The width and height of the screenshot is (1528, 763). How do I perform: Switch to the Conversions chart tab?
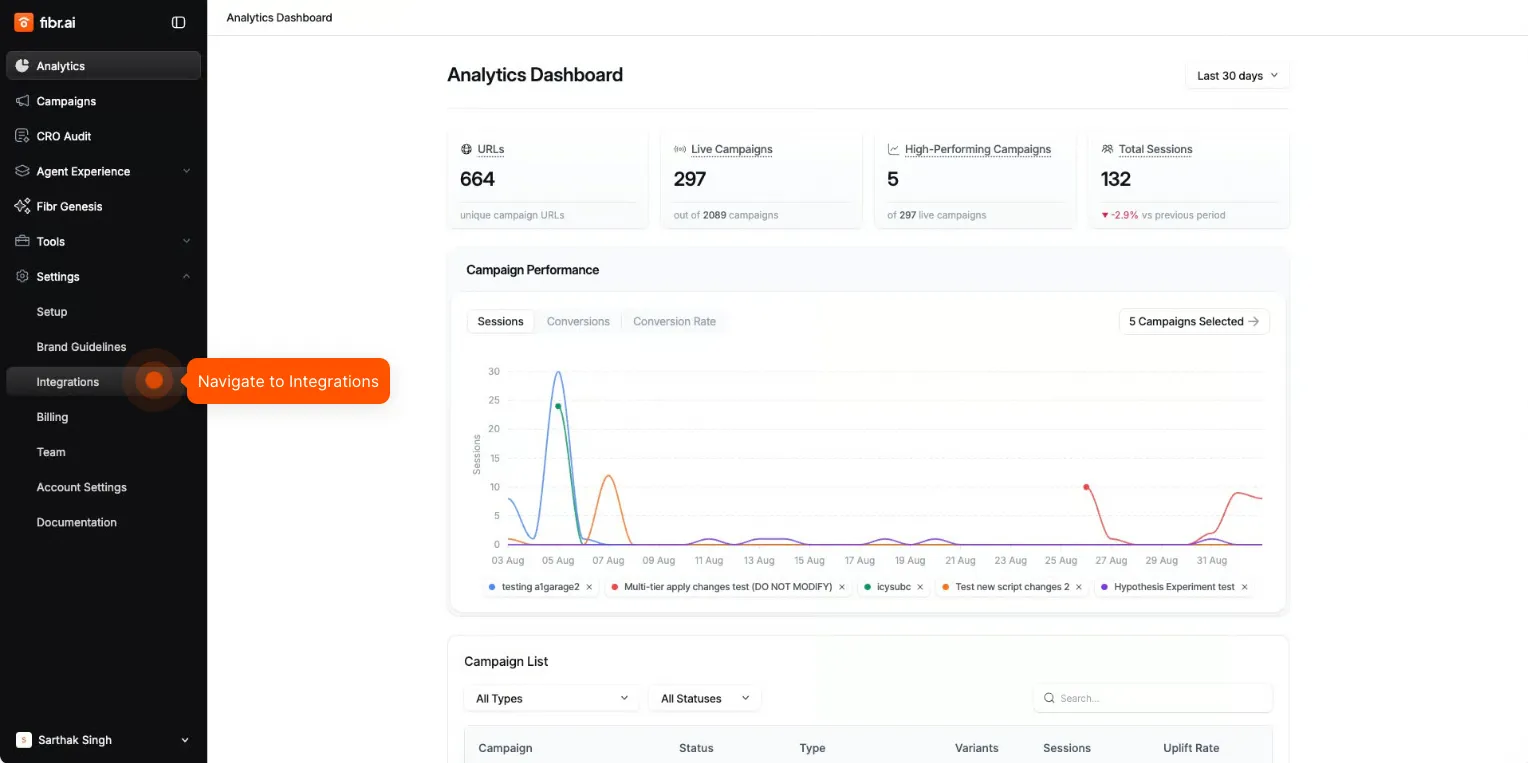578,321
